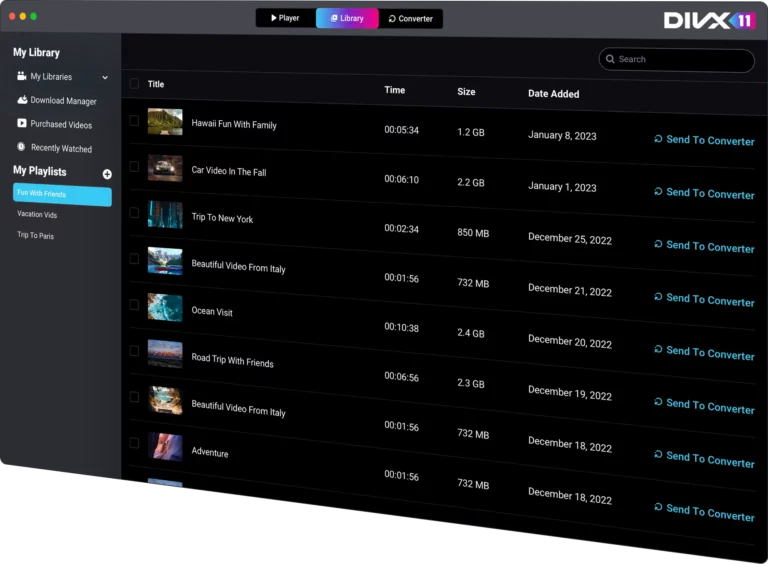This screenshot has height=564, width=768.
Task: Click the Recently Watched clock icon
Action: 21,146
